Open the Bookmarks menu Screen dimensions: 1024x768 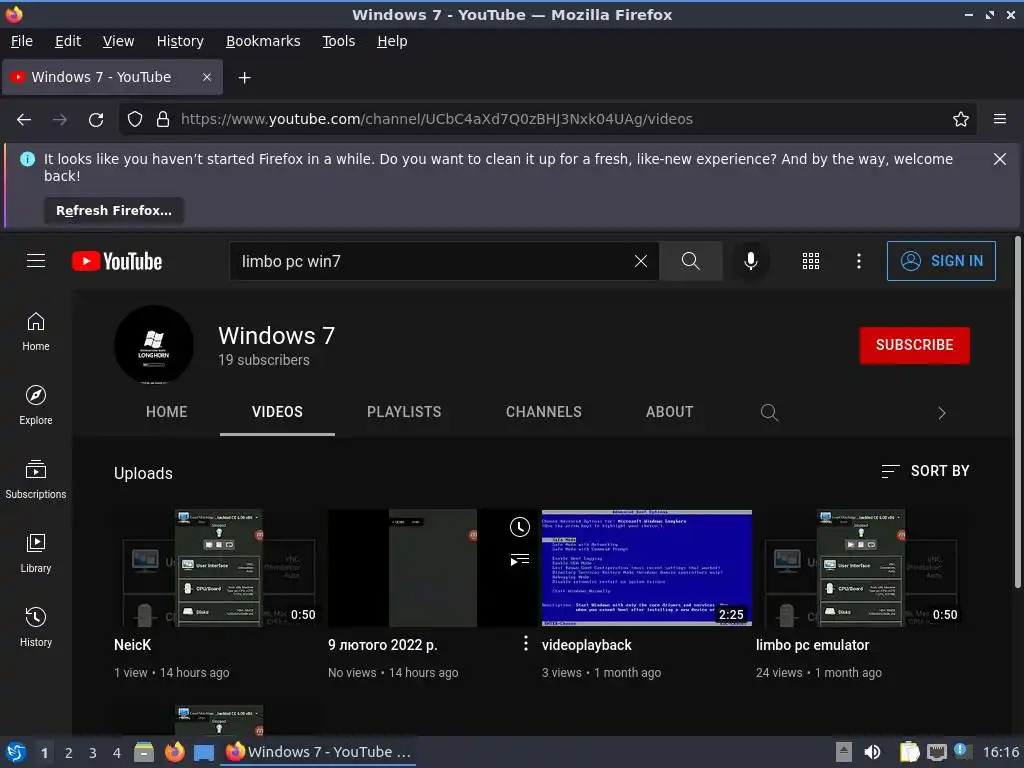[x=263, y=41]
